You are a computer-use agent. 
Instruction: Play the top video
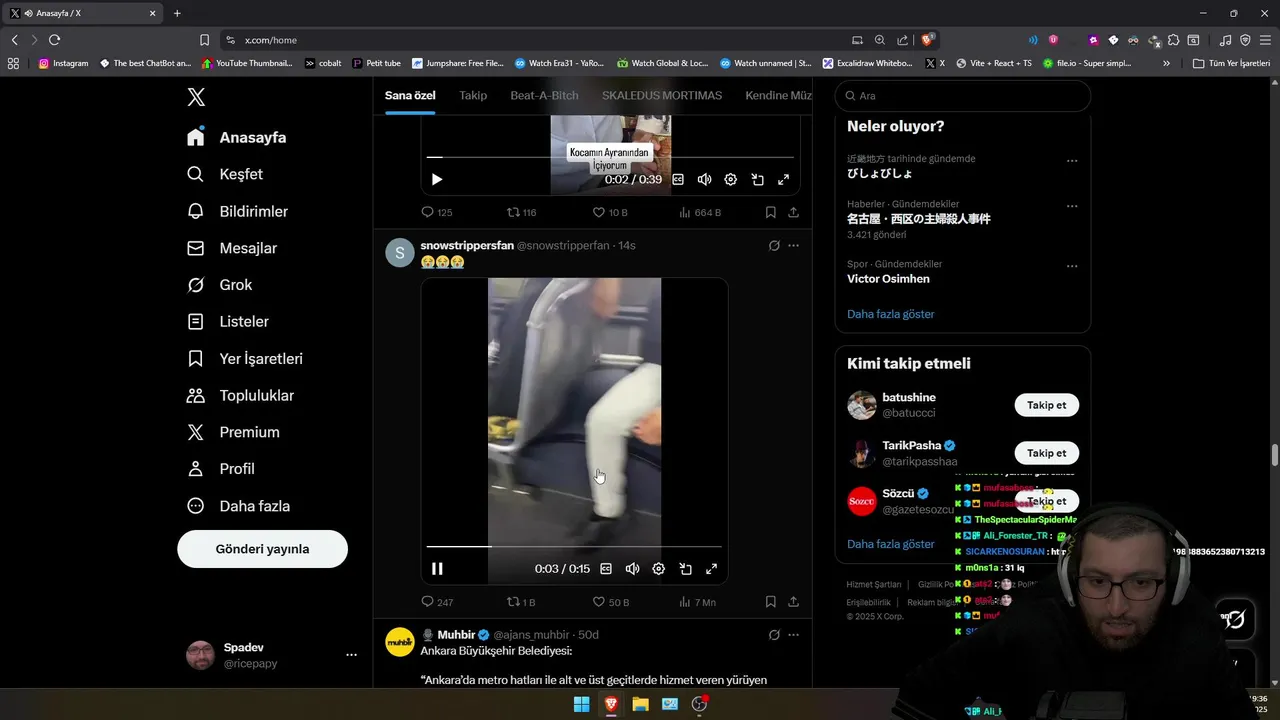[x=437, y=179]
